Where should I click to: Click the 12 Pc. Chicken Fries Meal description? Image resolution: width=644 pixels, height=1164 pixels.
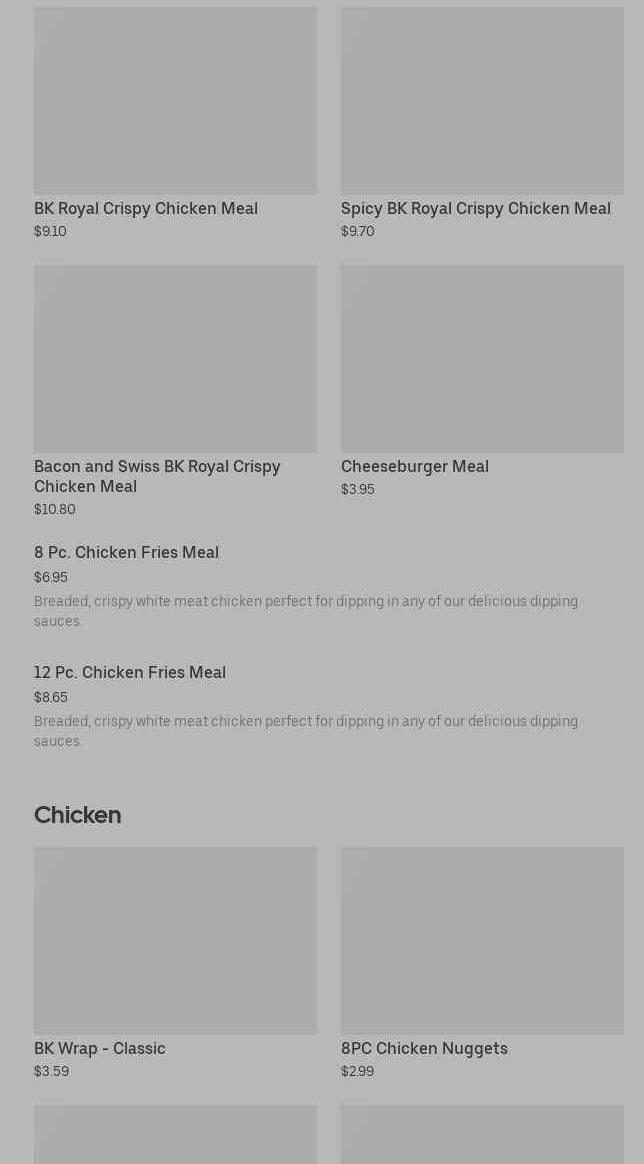point(305,731)
